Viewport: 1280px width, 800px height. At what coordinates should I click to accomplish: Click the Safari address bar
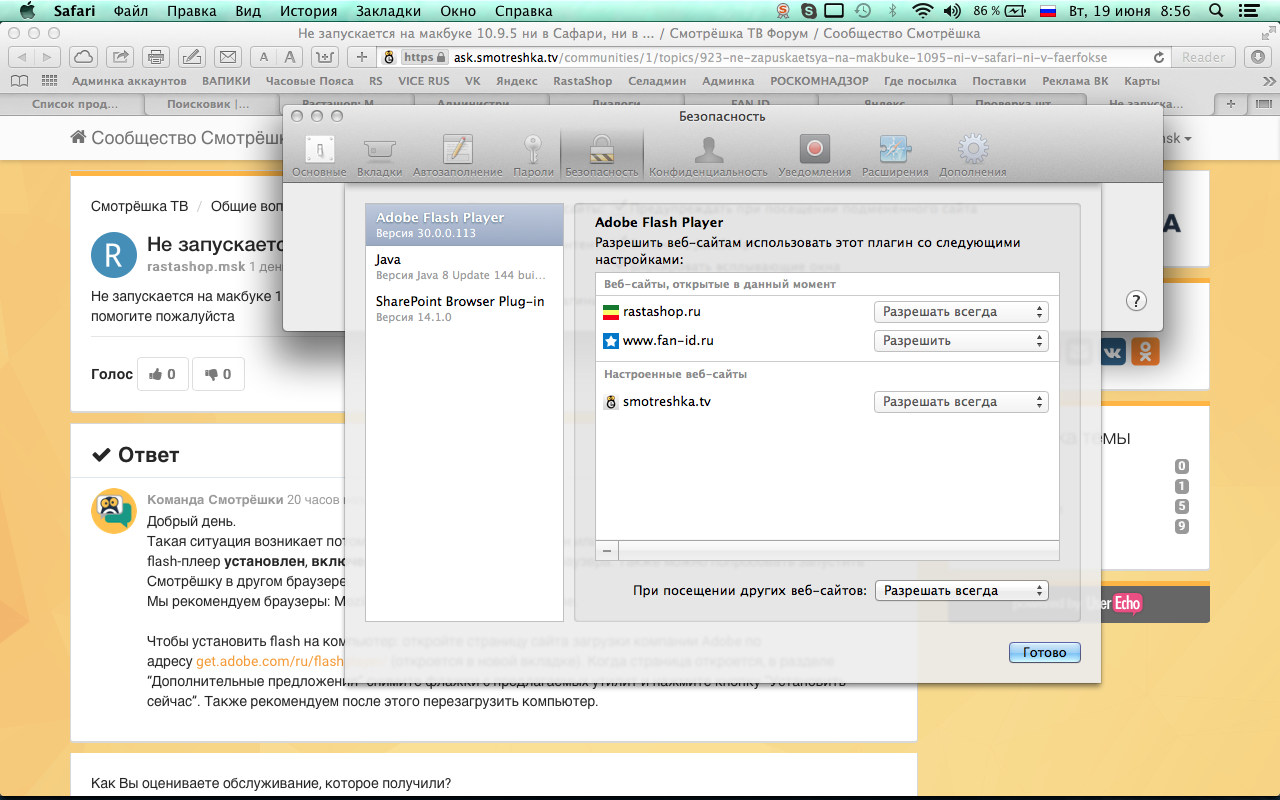pyautogui.click(x=775, y=57)
